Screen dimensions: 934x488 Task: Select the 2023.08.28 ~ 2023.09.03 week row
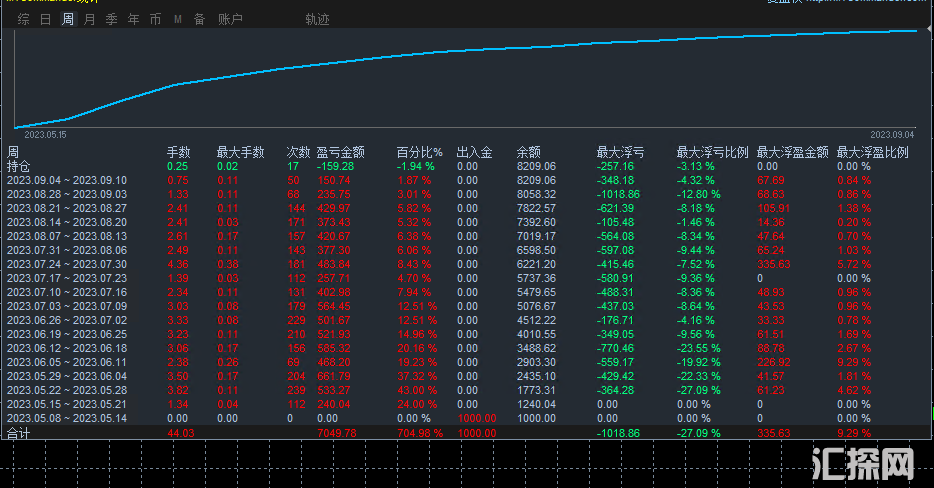click(x=67, y=194)
